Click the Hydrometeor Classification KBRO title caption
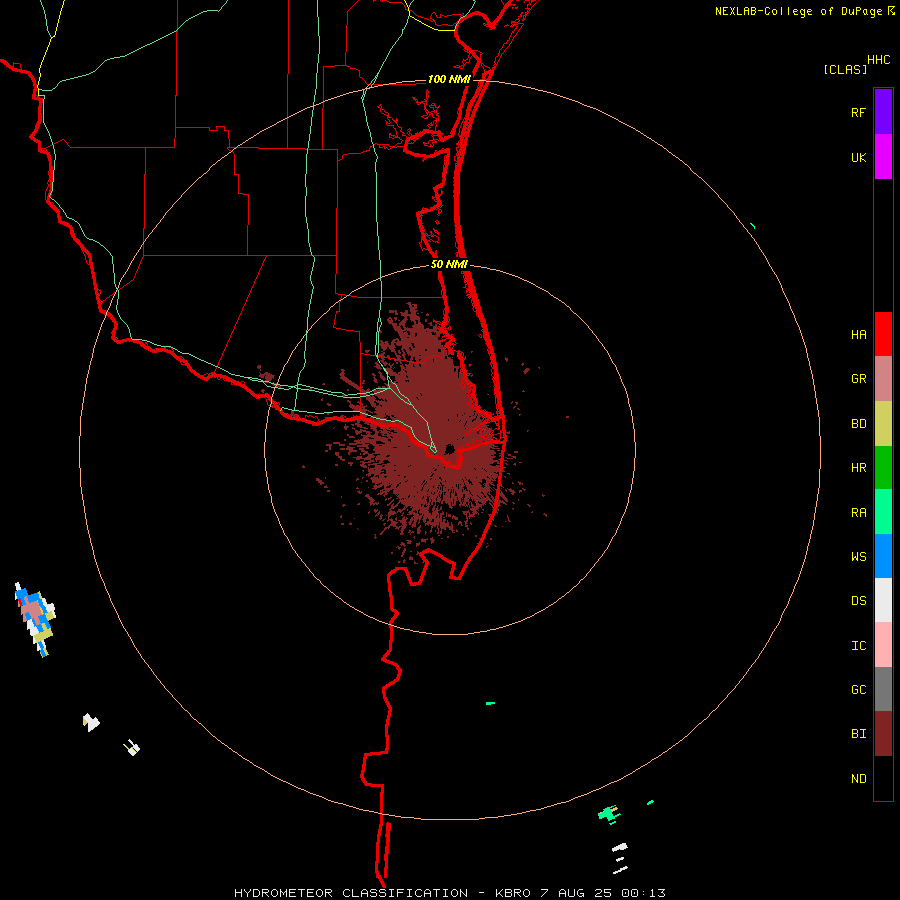Image resolution: width=900 pixels, height=900 pixels. [x=449, y=893]
